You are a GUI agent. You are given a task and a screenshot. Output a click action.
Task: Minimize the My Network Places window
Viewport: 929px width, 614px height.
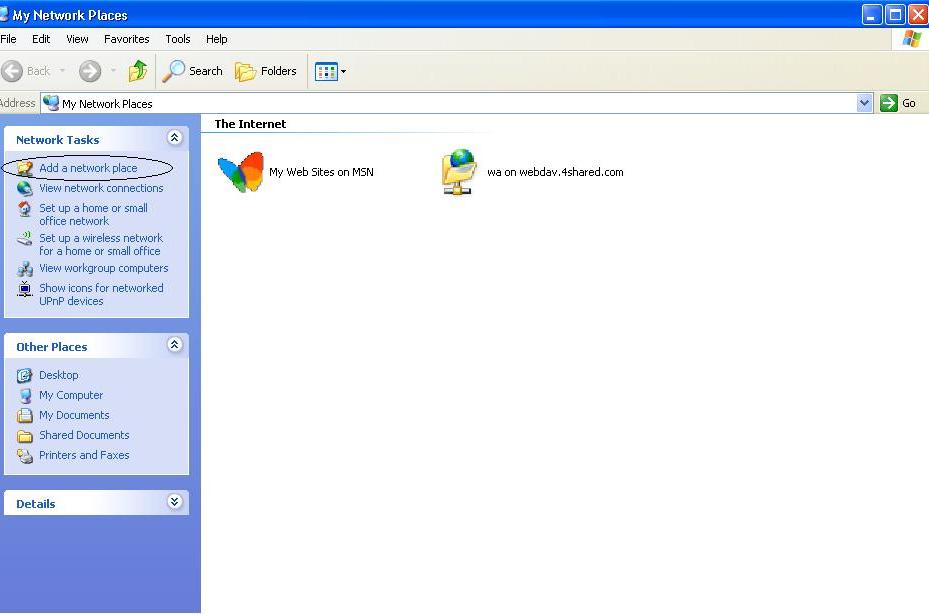(x=871, y=15)
